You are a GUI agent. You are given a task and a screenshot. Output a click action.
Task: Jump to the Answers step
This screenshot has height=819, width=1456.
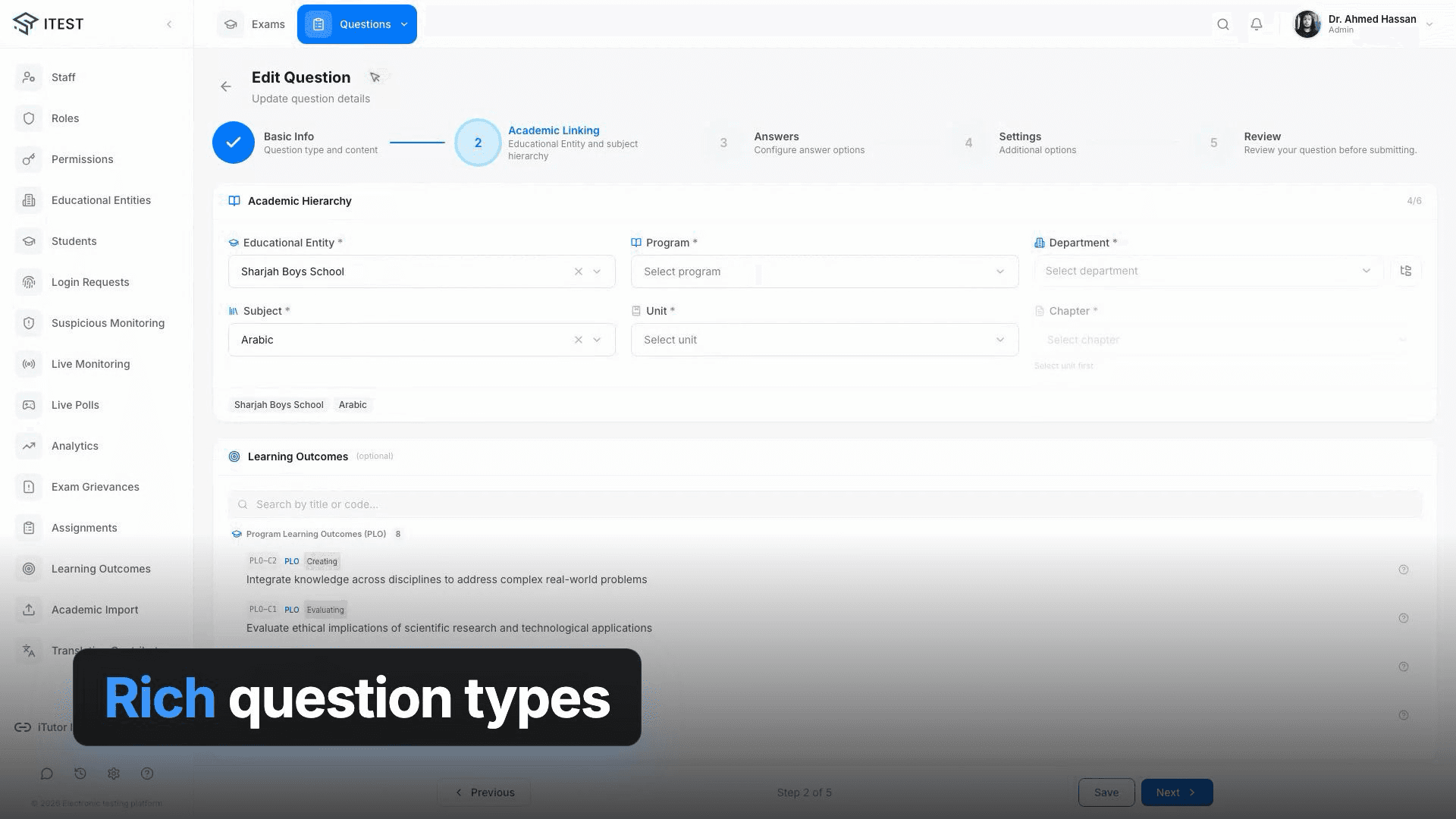(789, 143)
